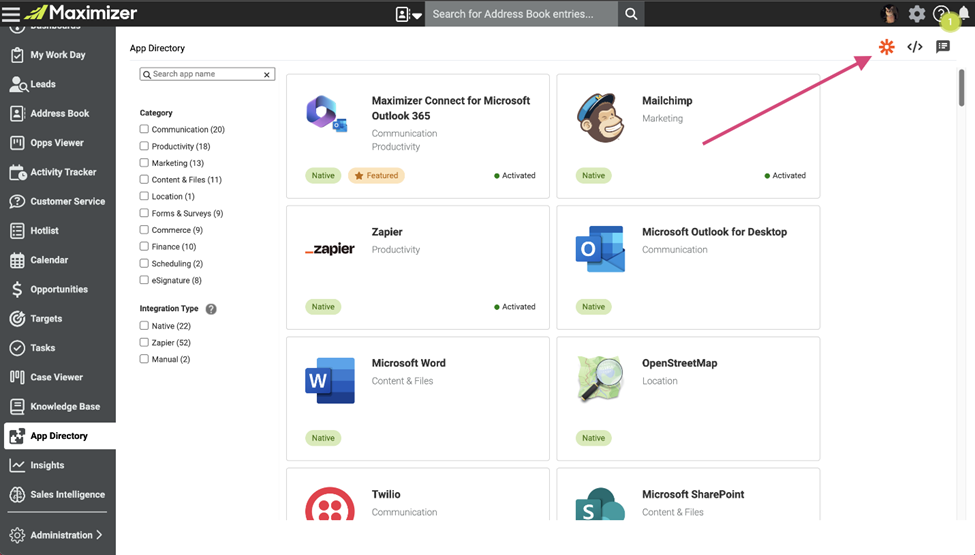The height and width of the screenshot is (555, 975).
Task: Filter by Native (22) integration type
Action: pos(144,326)
